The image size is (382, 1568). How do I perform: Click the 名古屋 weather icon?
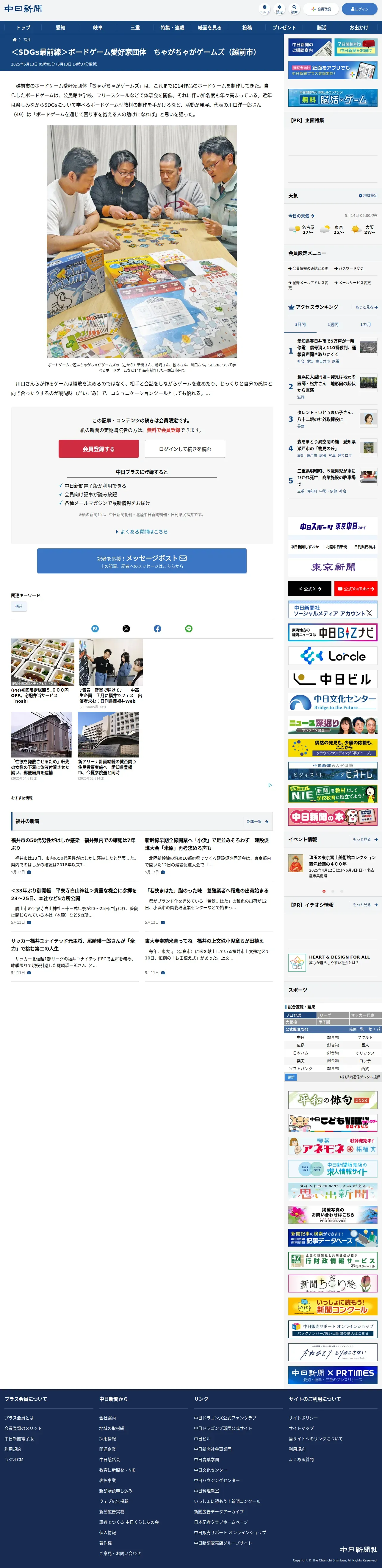pos(295,229)
